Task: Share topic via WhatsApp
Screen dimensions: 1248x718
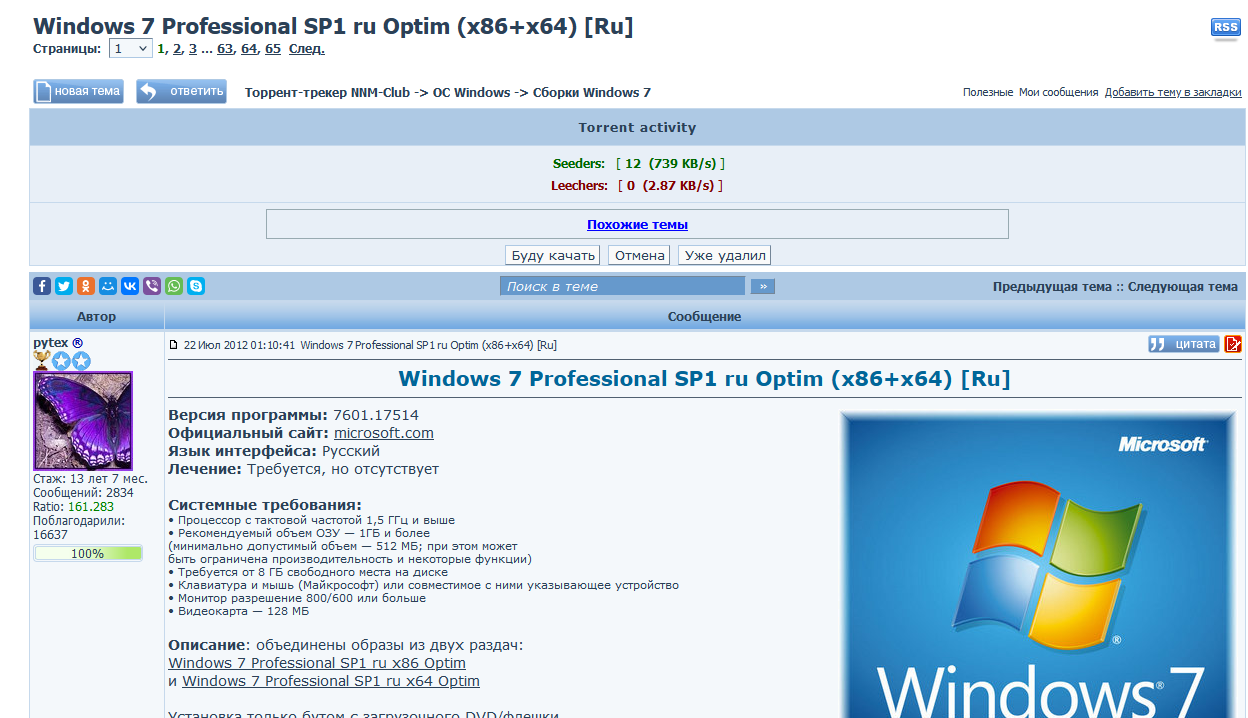Action: point(174,286)
